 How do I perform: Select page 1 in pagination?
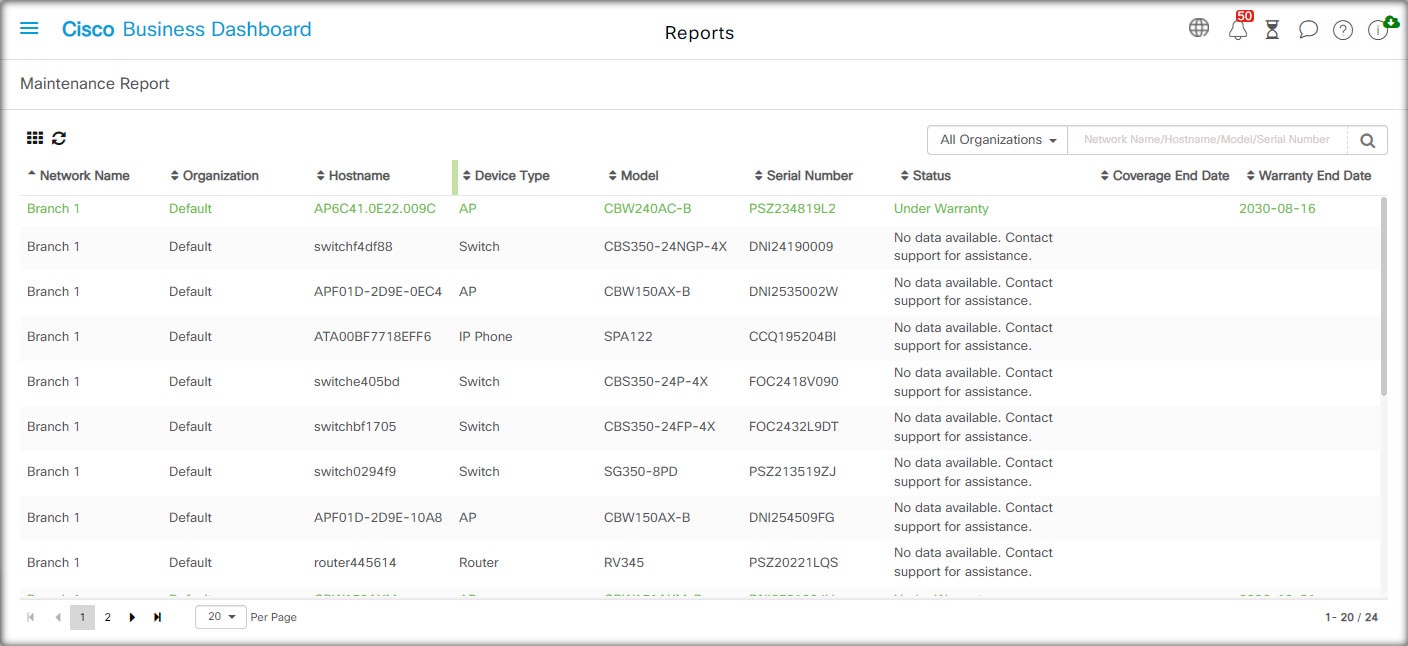82,617
